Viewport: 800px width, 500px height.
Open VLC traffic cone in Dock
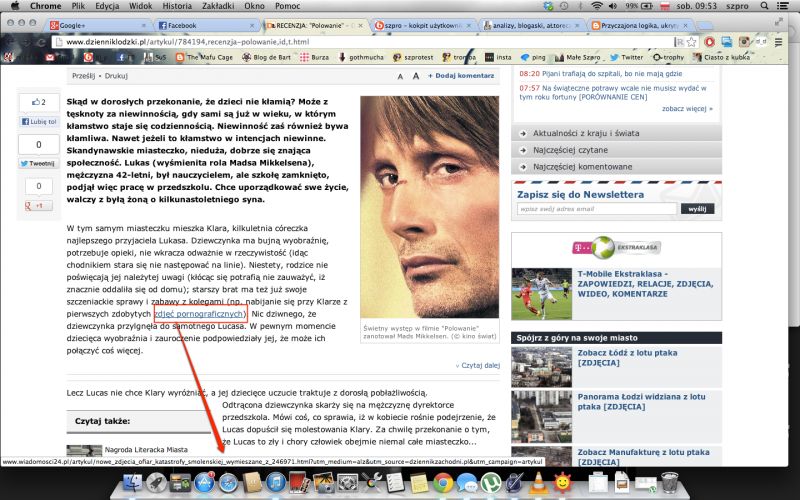coord(538,483)
